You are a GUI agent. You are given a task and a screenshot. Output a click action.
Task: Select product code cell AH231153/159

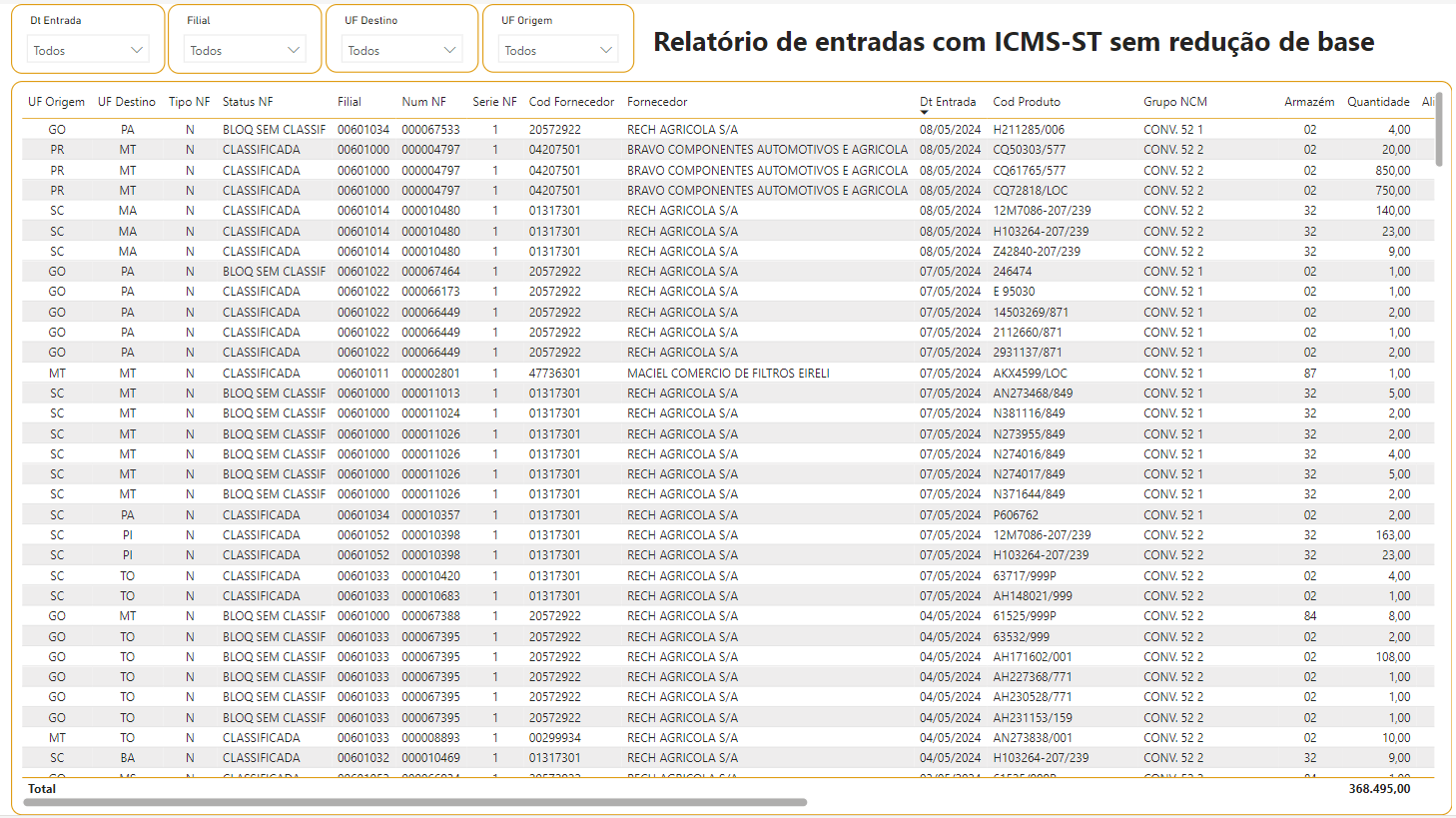(x=1033, y=718)
